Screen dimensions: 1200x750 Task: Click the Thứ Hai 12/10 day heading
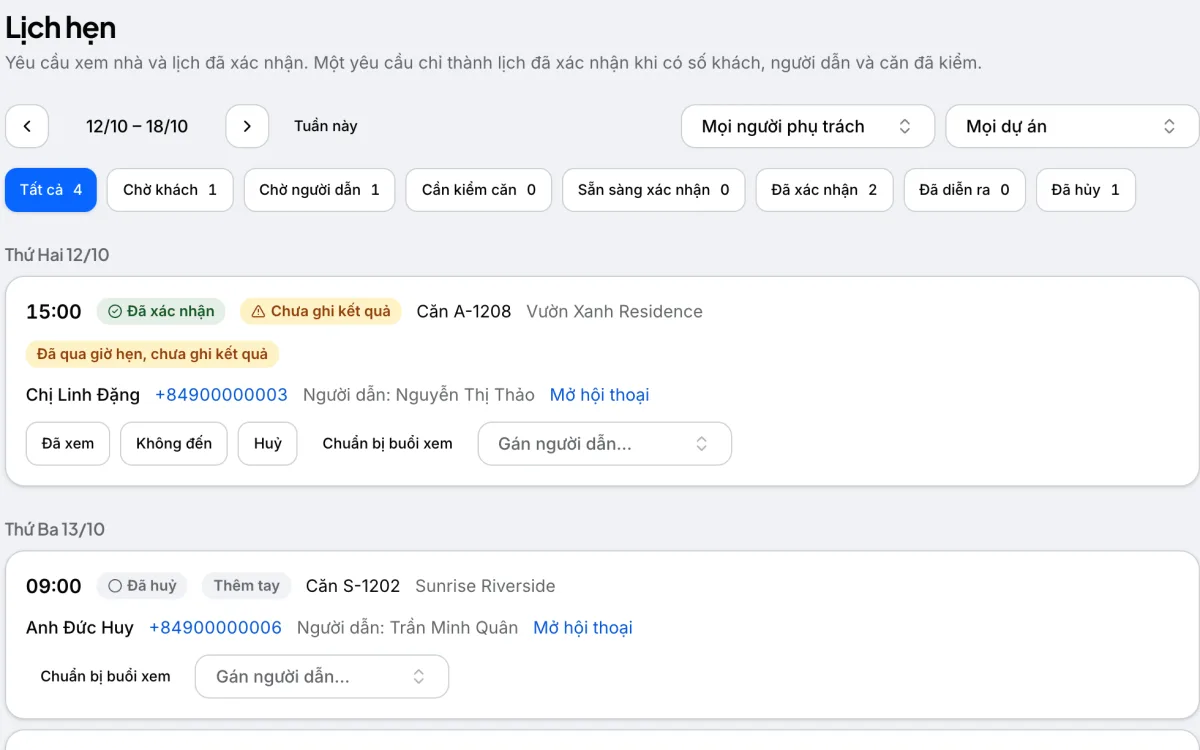57,255
